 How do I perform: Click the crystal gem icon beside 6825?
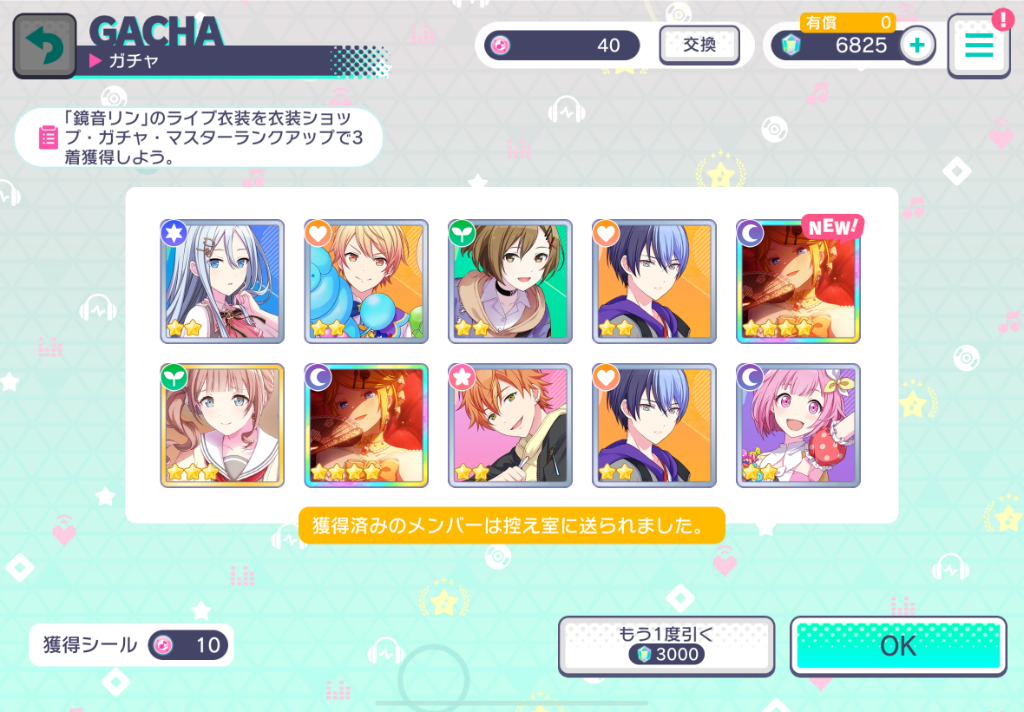point(791,45)
